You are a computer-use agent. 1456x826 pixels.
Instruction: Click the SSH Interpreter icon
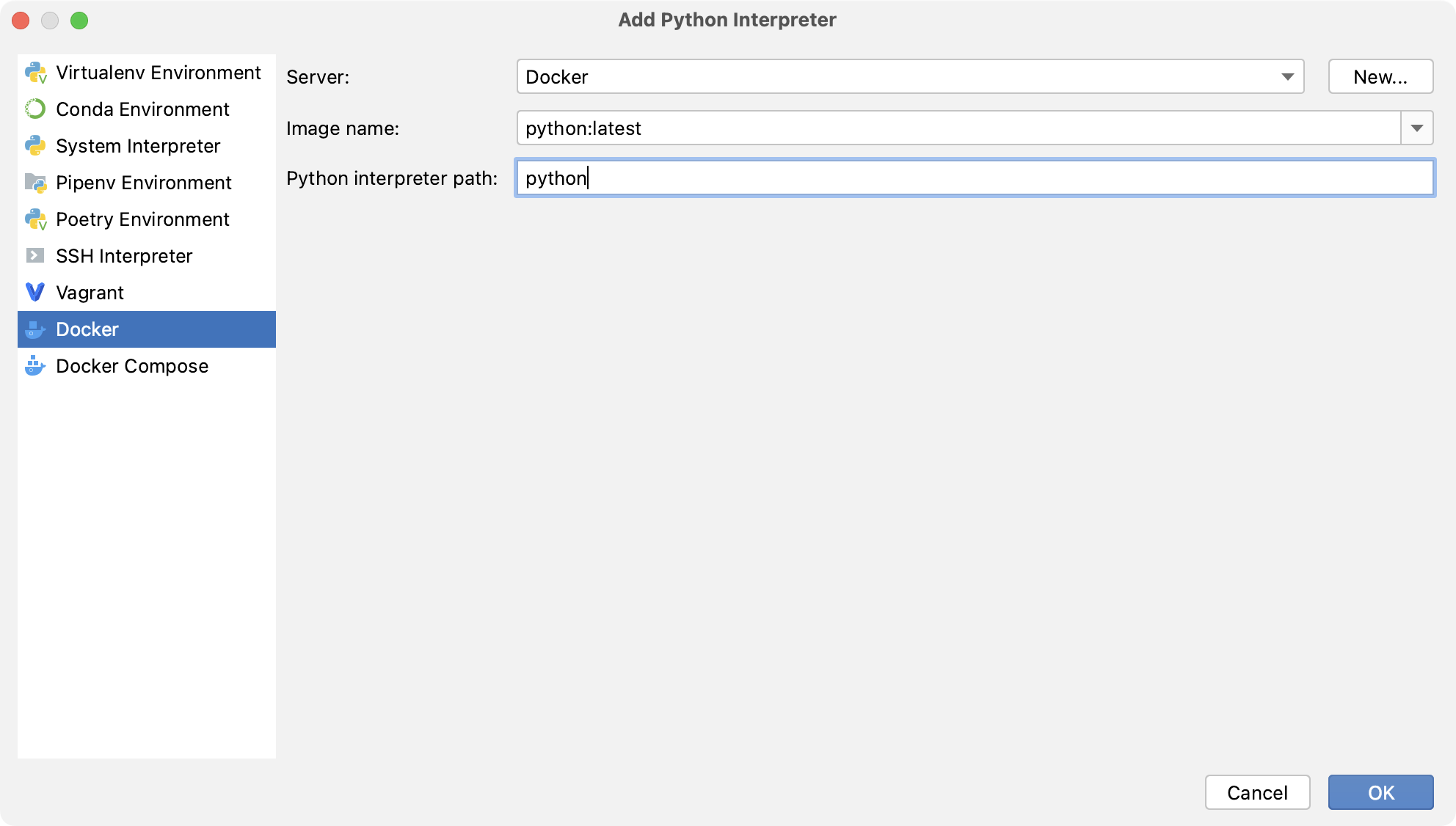coord(35,255)
